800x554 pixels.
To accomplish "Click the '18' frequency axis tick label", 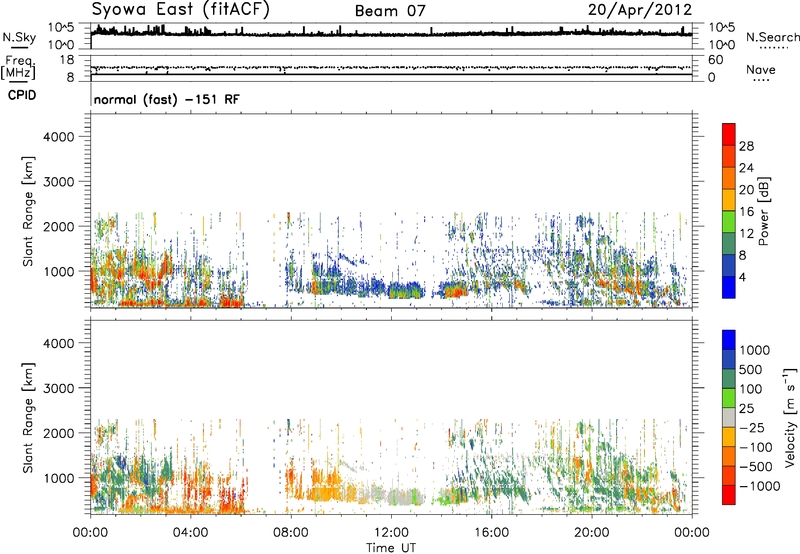I will pyautogui.click(x=67, y=60).
